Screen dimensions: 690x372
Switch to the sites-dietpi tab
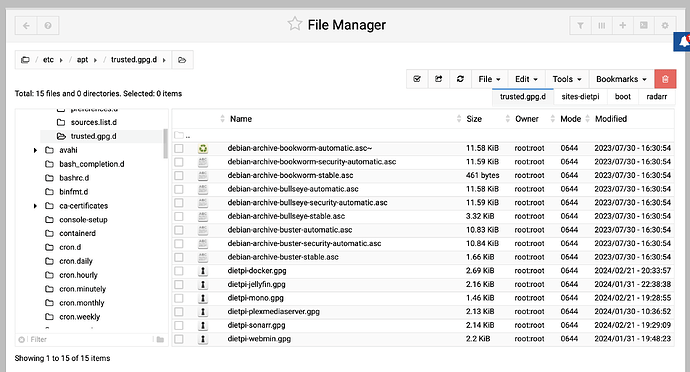click(580, 97)
